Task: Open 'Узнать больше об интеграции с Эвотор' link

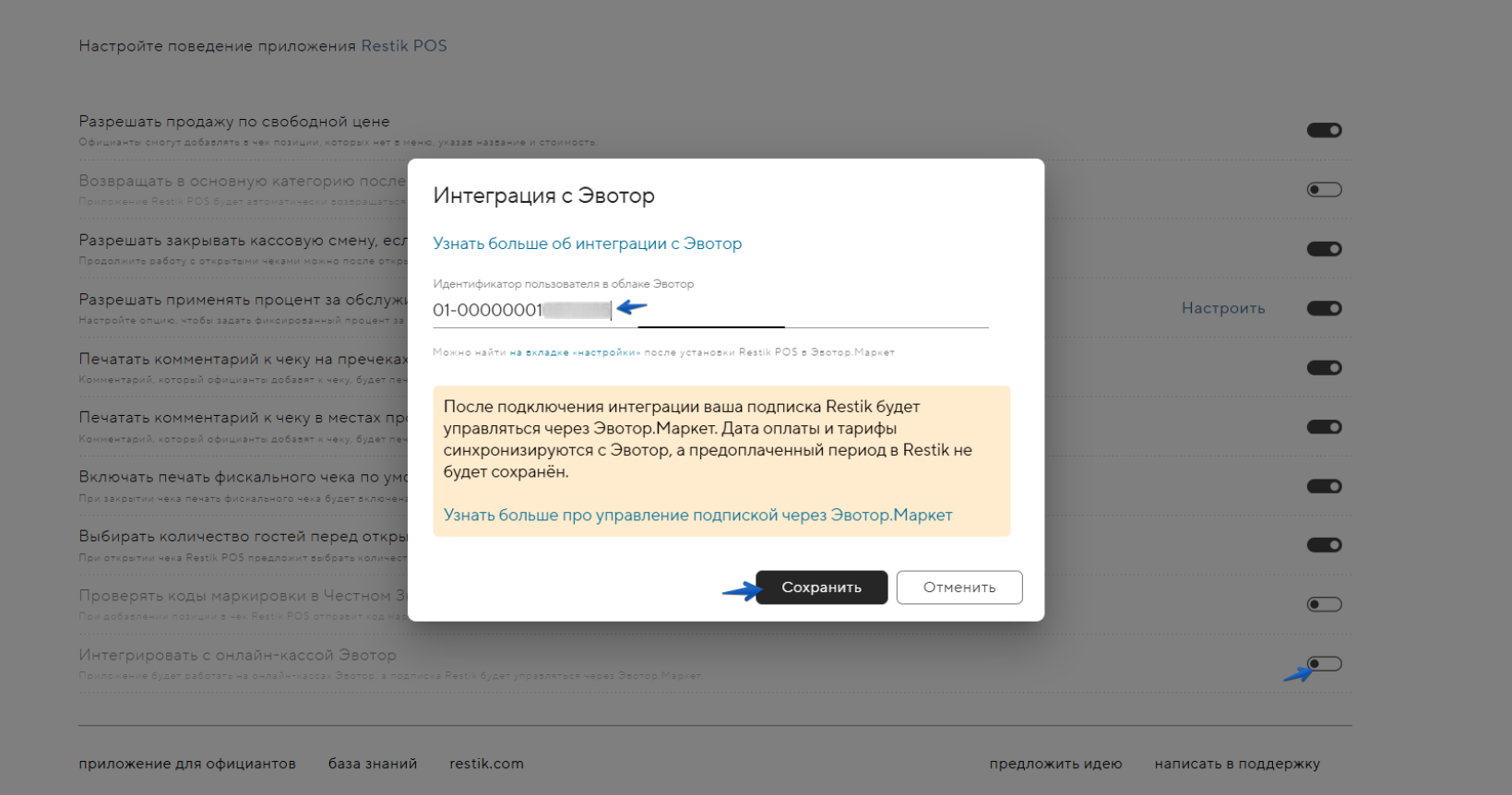Action: point(587,243)
